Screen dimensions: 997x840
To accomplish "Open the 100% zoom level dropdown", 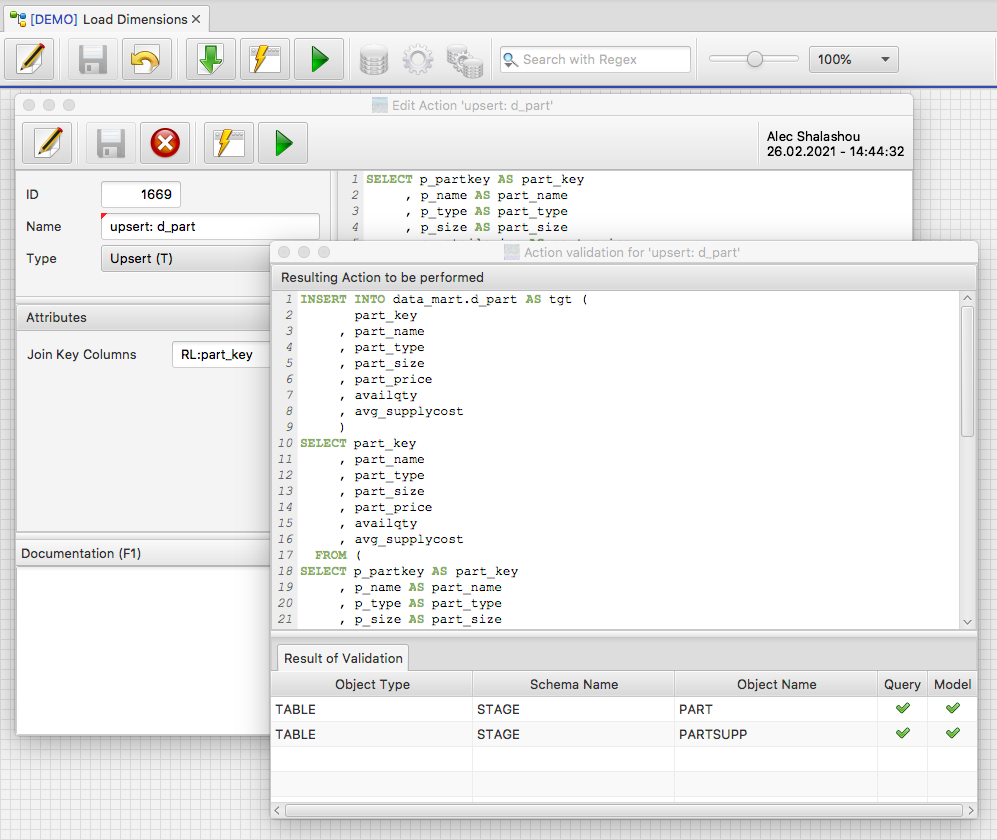I will tap(853, 60).
